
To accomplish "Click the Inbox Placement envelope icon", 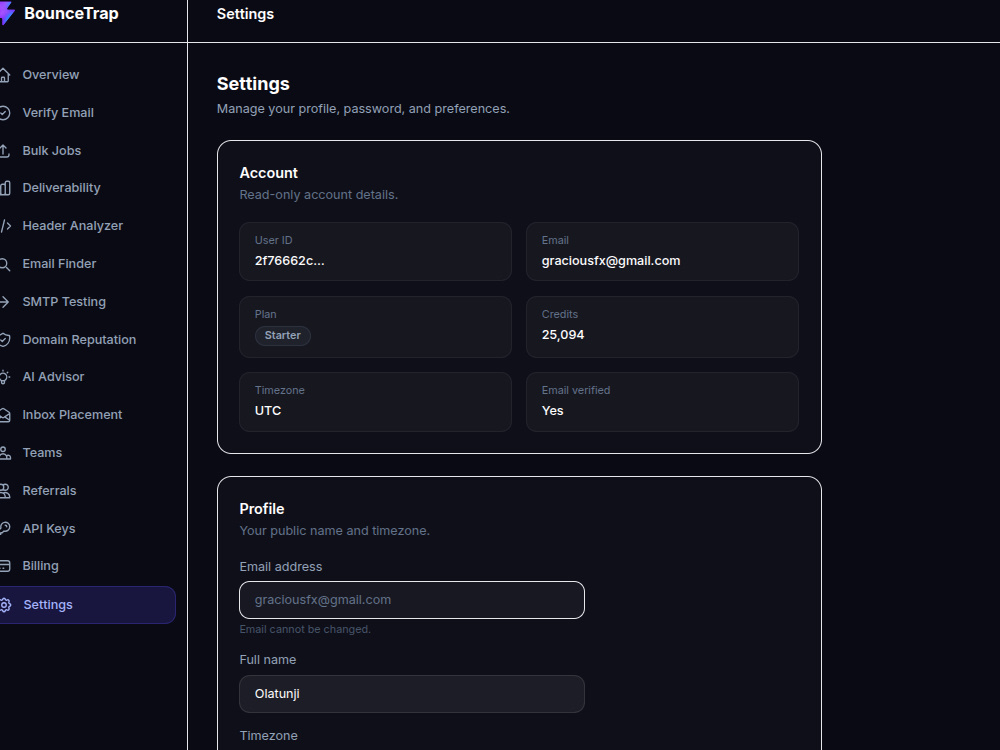I will [x=4, y=415].
